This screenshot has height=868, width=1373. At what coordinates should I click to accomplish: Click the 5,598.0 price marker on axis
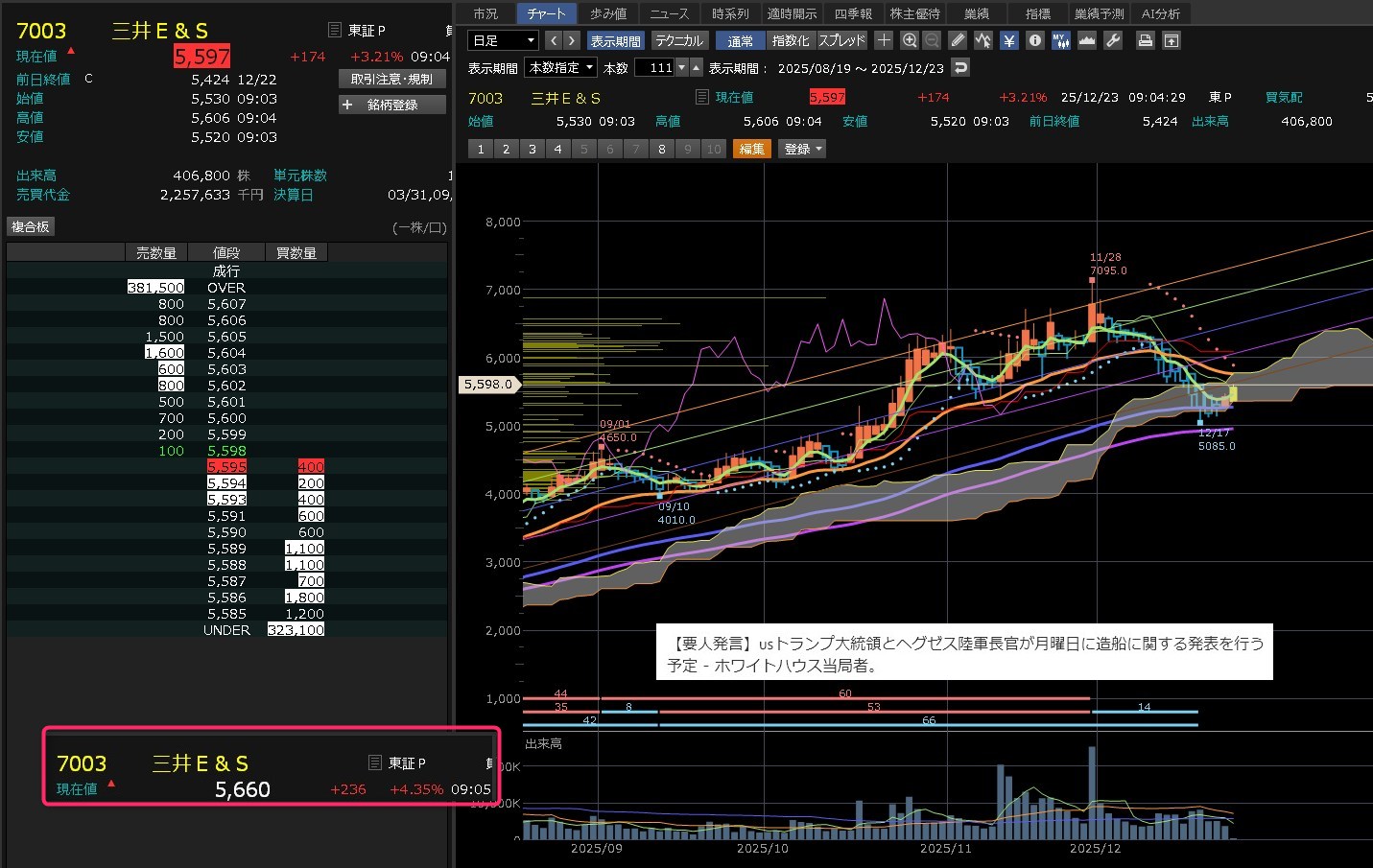[x=489, y=384]
